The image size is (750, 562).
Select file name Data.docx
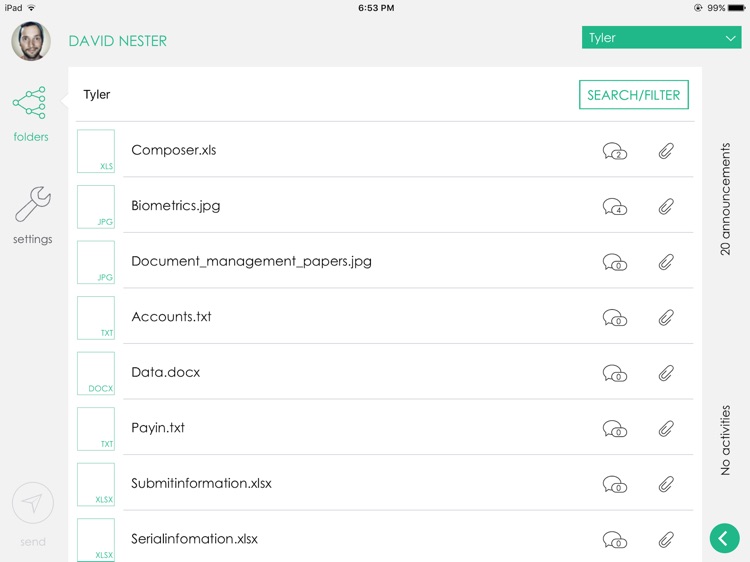point(165,372)
